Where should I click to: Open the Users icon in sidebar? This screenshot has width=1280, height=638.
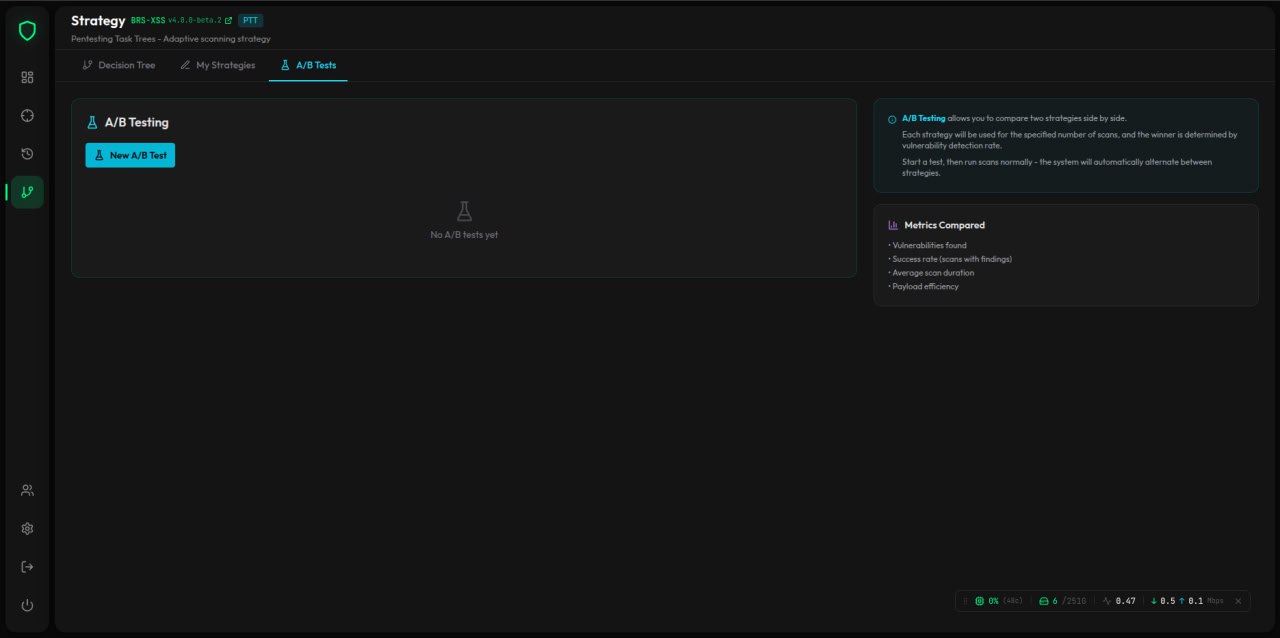click(27, 490)
